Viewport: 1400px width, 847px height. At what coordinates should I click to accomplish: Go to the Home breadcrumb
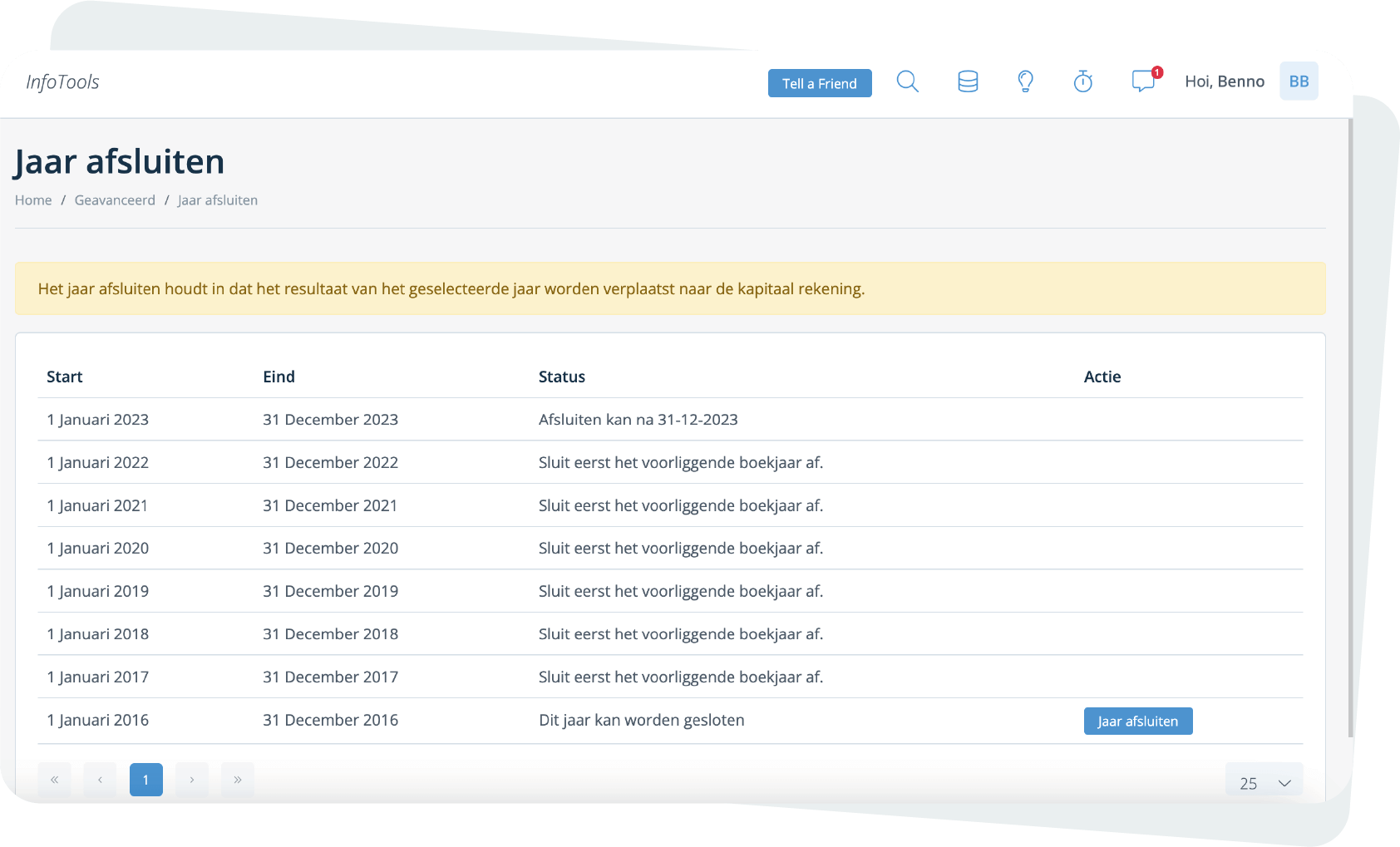pos(33,200)
